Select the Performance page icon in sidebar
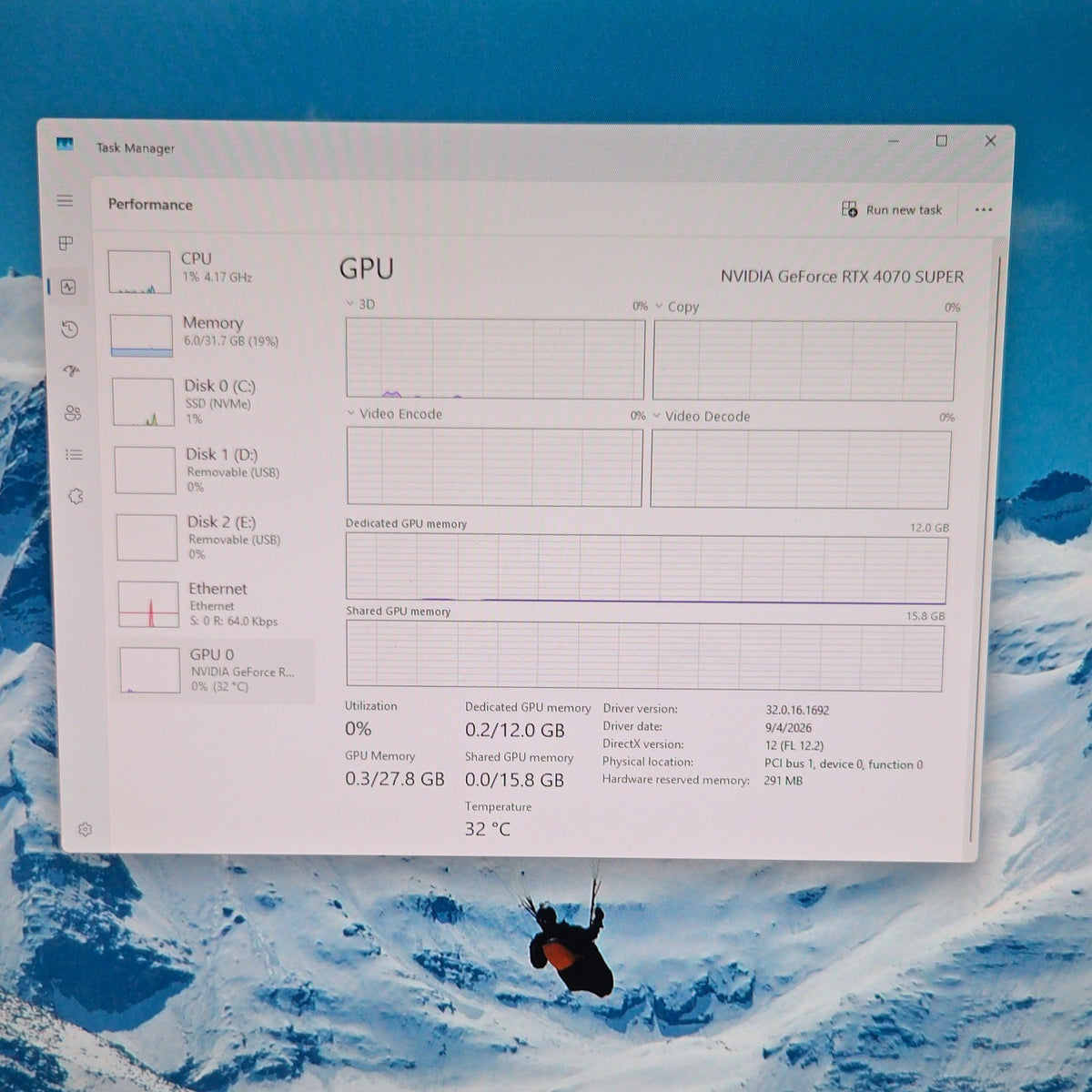This screenshot has height=1092, width=1092. [68, 287]
